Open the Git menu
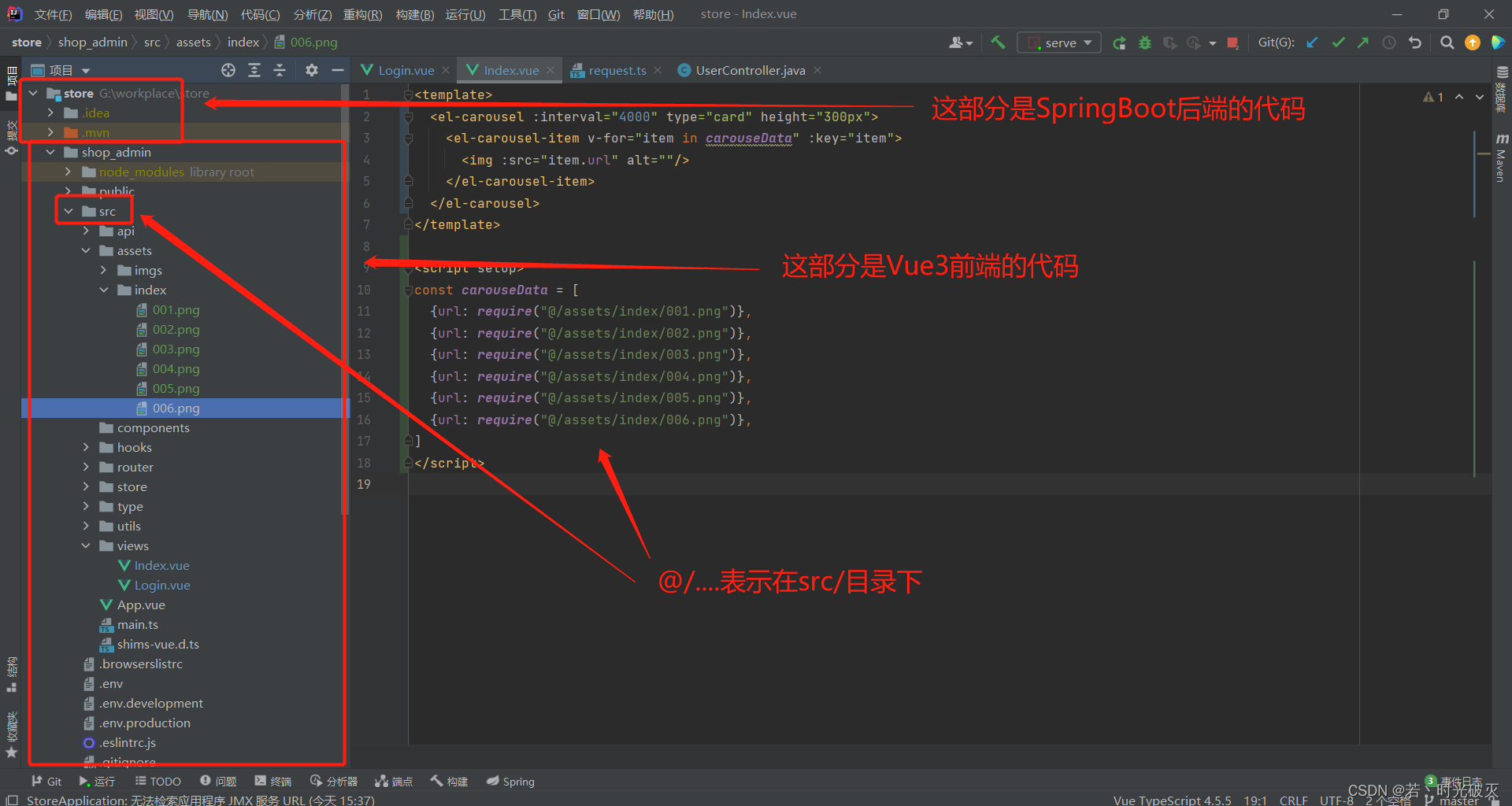The image size is (1512, 806). pyautogui.click(x=556, y=14)
